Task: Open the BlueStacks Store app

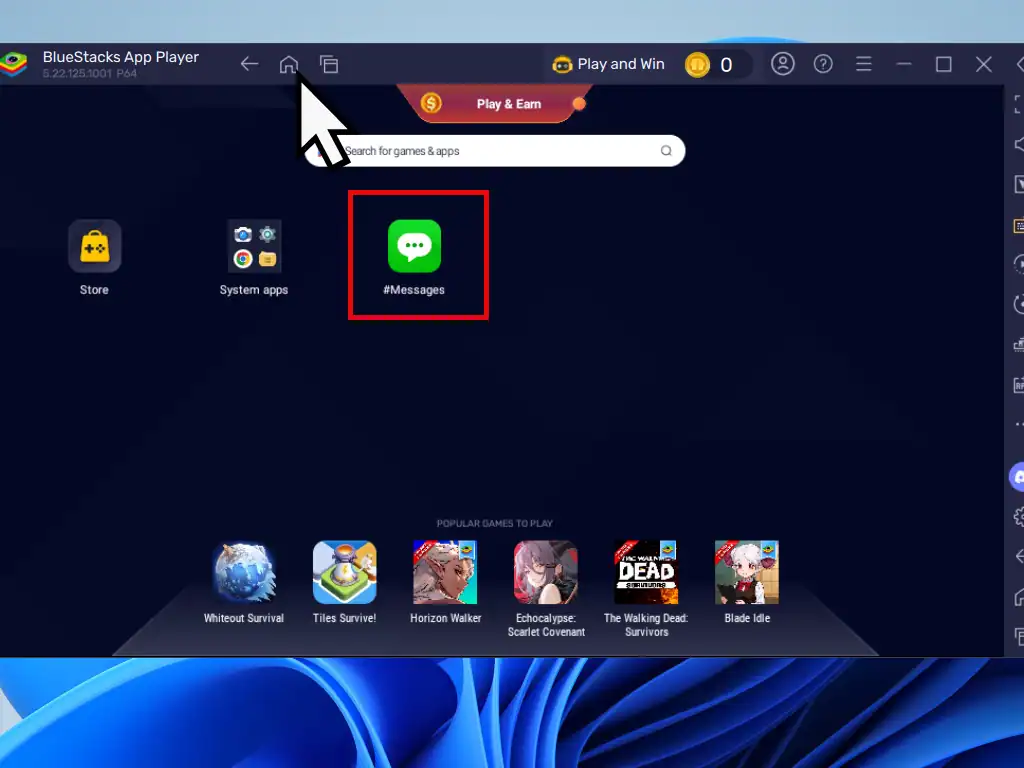Action: pos(94,246)
